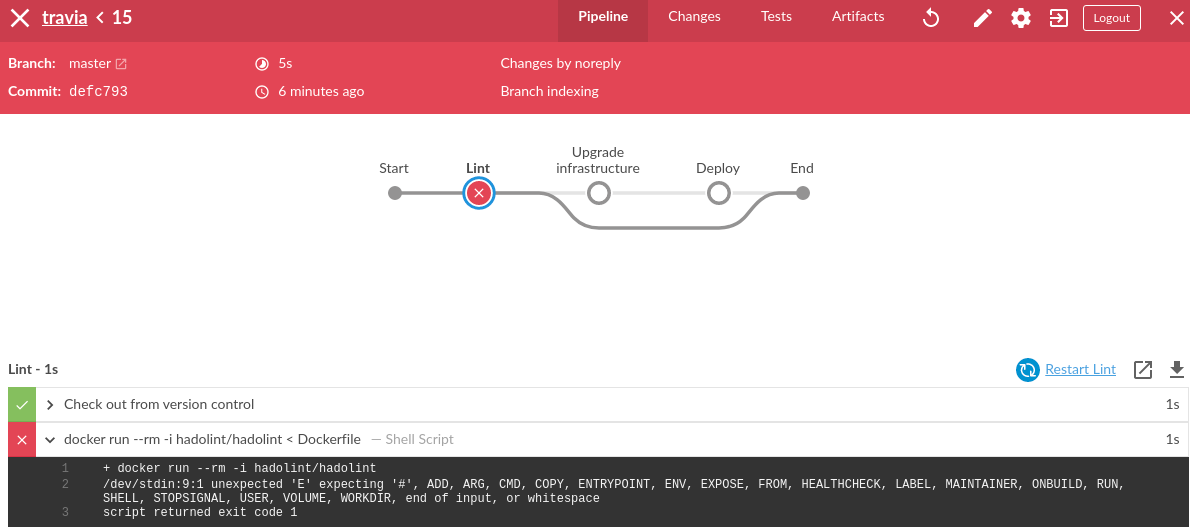The width and height of the screenshot is (1190, 531).
Task: Open the Artifacts tab
Action: [858, 17]
